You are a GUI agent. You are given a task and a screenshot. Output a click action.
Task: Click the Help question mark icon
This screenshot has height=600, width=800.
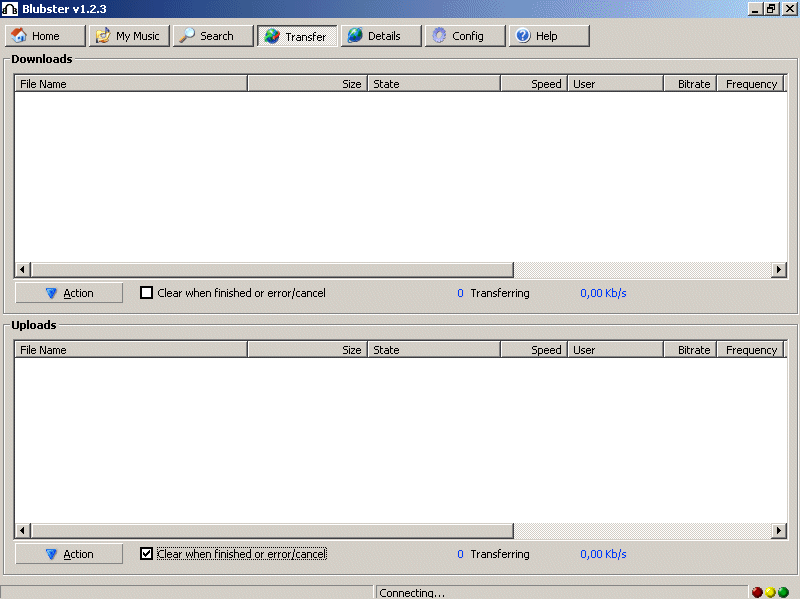click(x=523, y=36)
